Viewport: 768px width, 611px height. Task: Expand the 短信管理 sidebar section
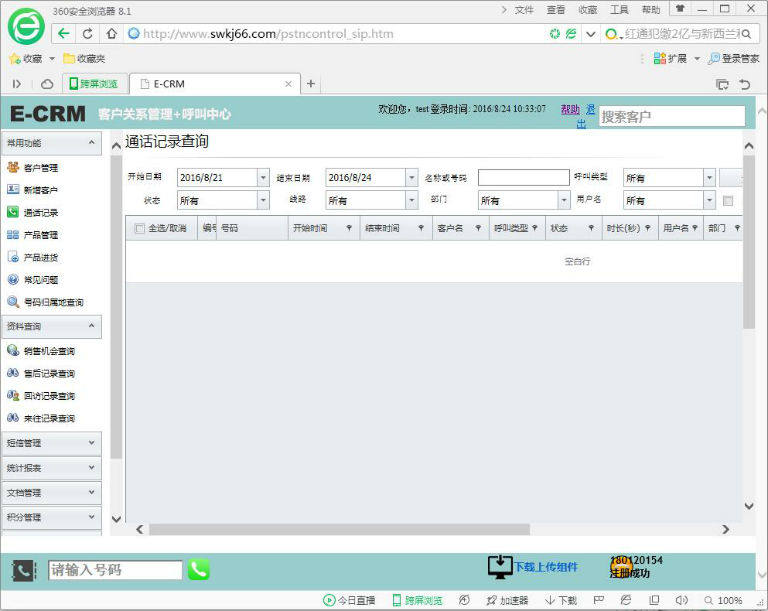pyautogui.click(x=51, y=443)
